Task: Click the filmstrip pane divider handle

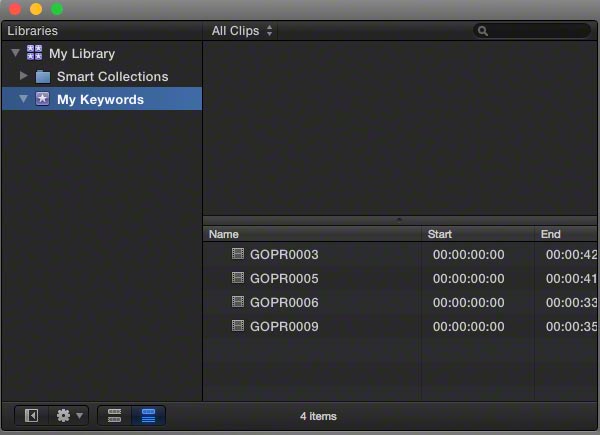Action: tap(399, 220)
